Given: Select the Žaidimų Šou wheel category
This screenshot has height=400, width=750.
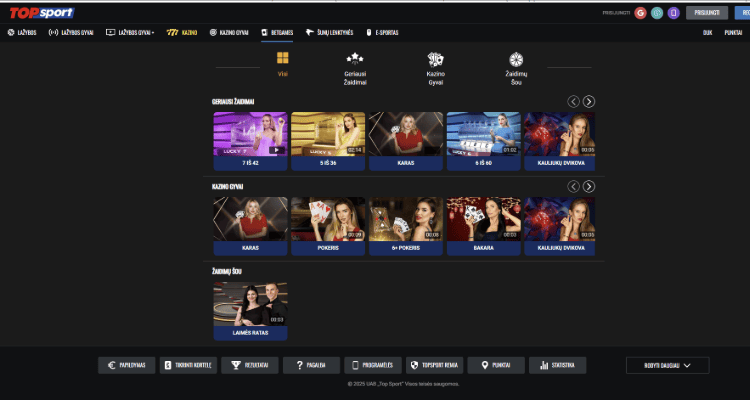Looking at the screenshot, I should pos(516,60).
